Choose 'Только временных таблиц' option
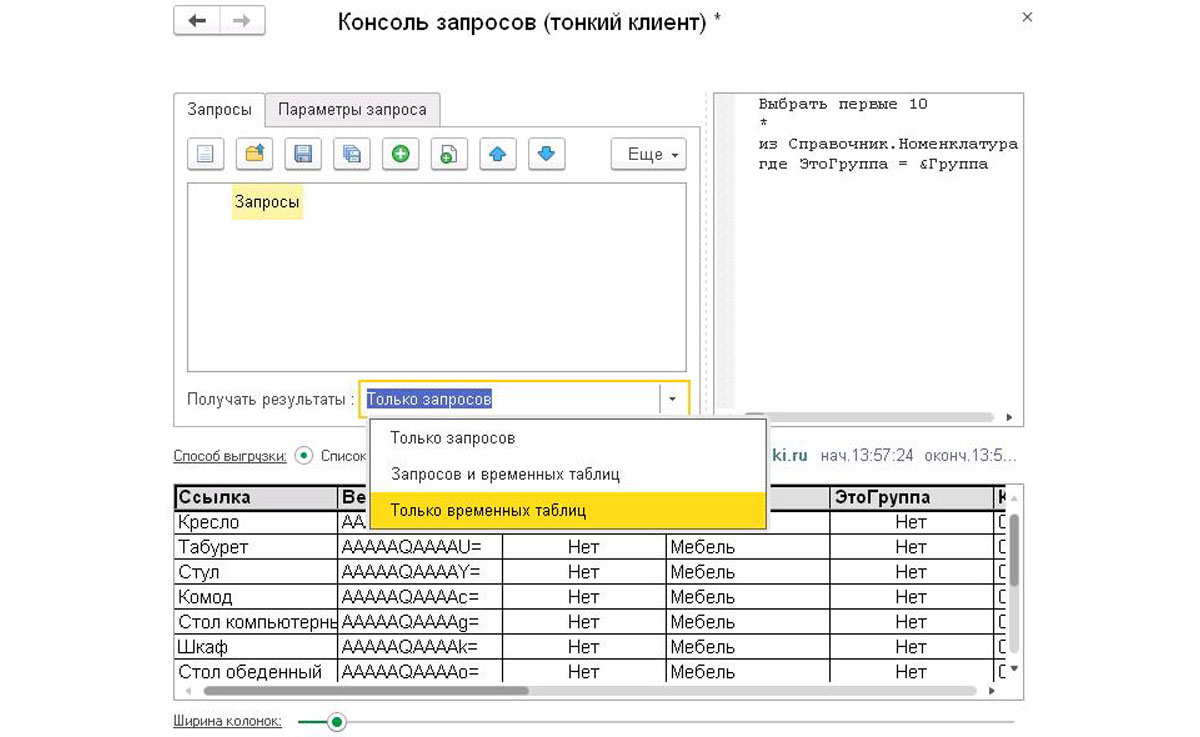The width and height of the screenshot is (1200, 737). pos(488,510)
